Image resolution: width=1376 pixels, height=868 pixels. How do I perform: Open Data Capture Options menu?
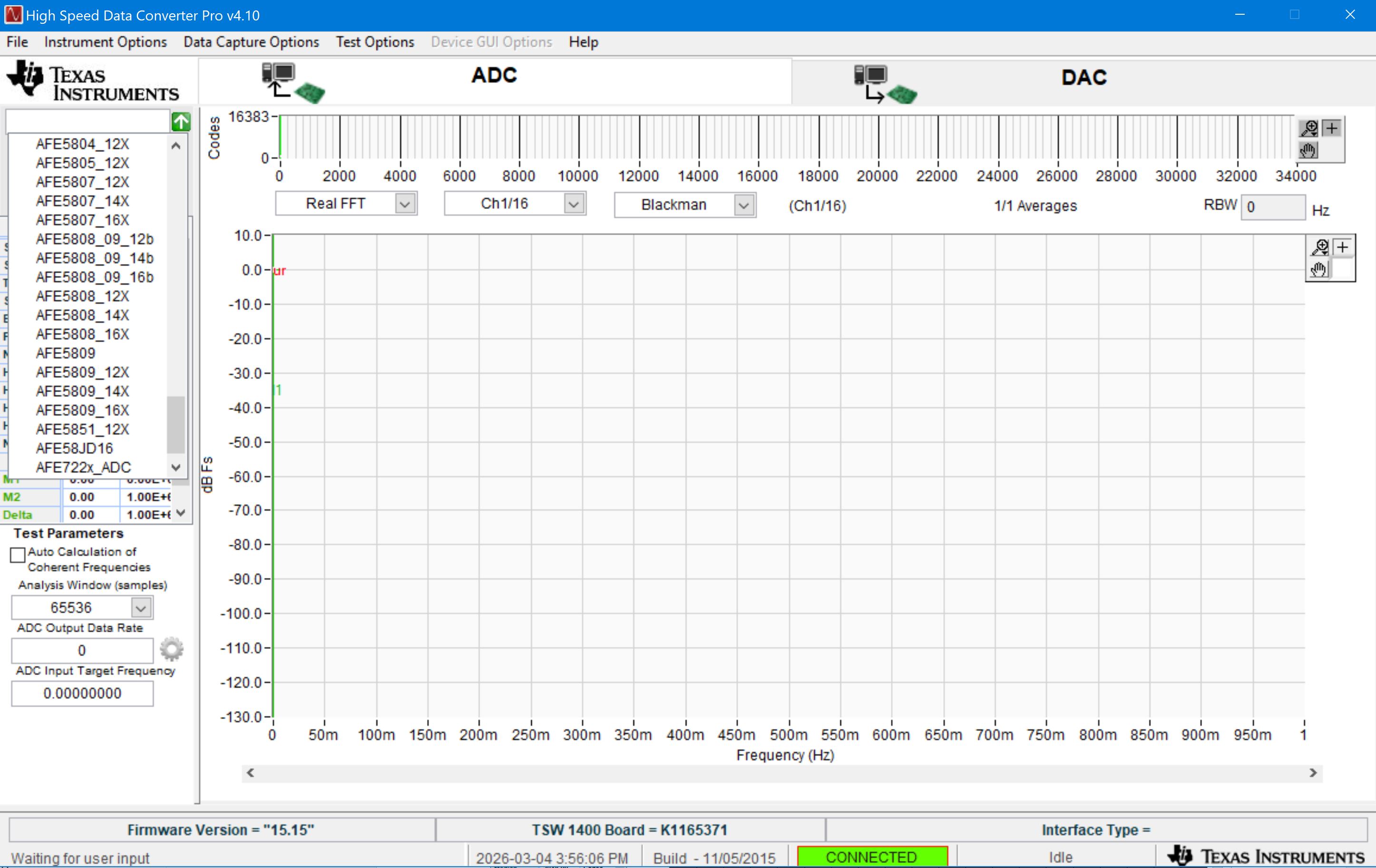click(252, 42)
